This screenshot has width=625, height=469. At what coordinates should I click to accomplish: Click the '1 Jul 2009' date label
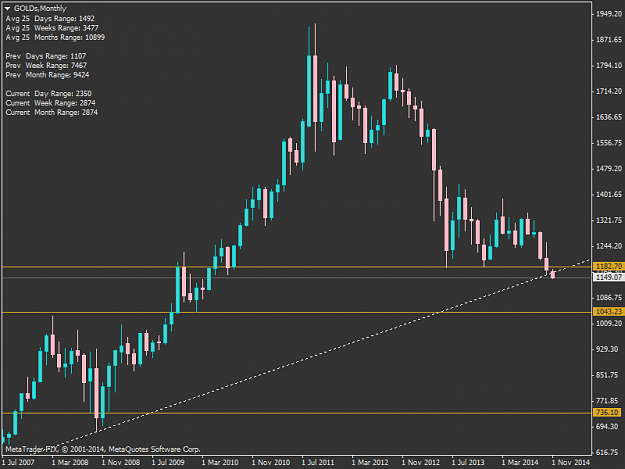(168, 462)
